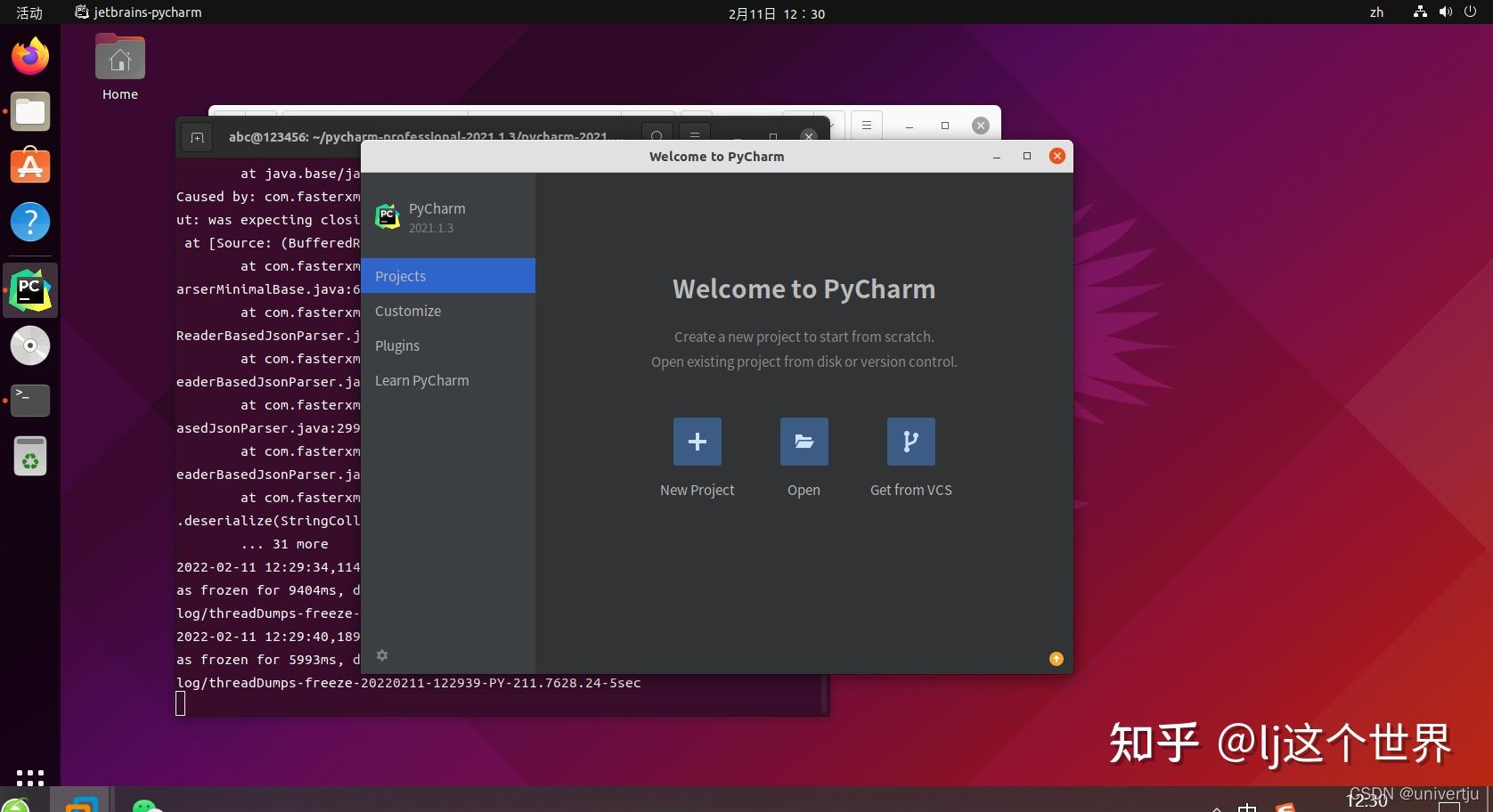Open a new terminal tab icon
Viewport: 1493px width, 812px height.
196,137
